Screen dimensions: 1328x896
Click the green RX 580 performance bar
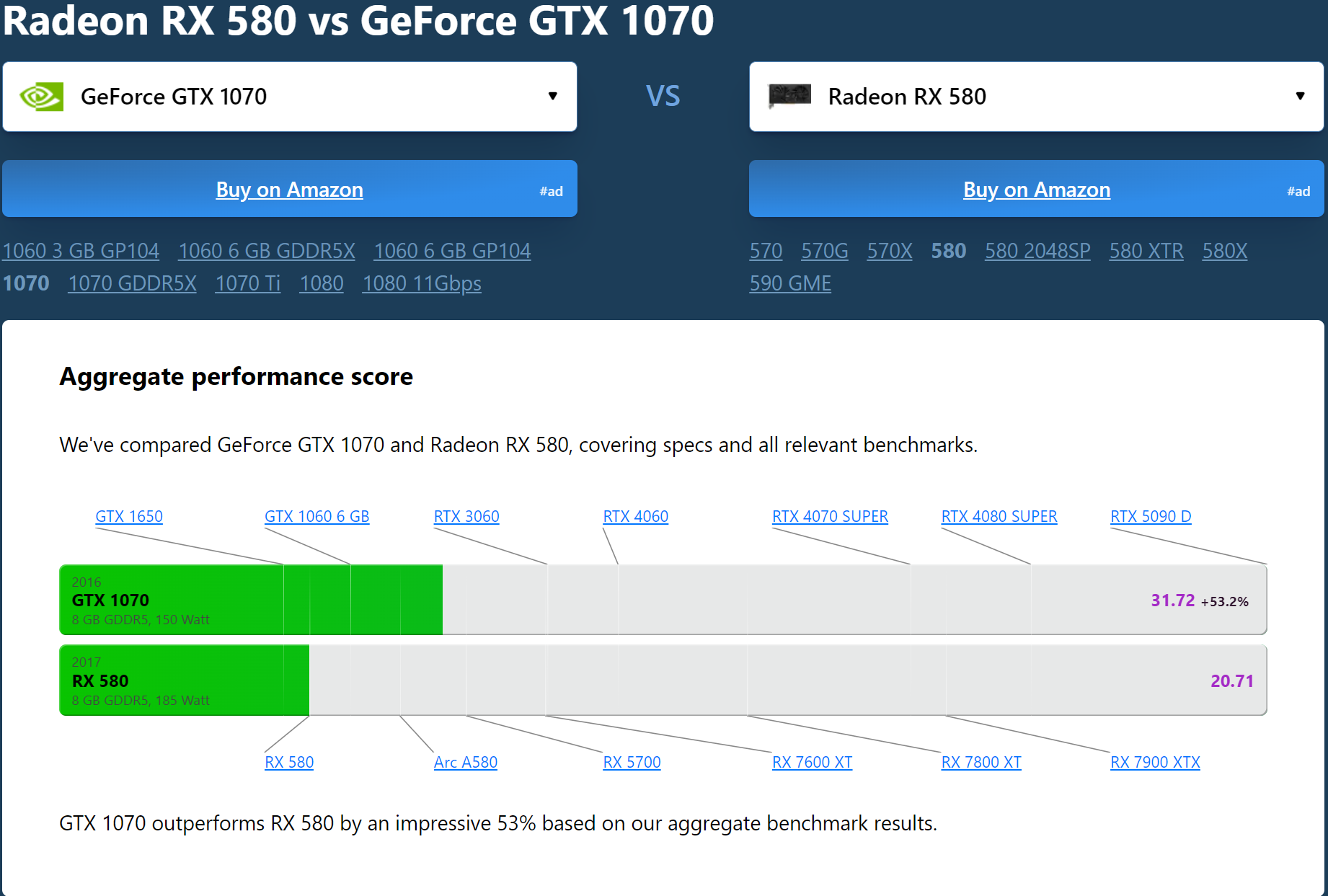pos(185,680)
